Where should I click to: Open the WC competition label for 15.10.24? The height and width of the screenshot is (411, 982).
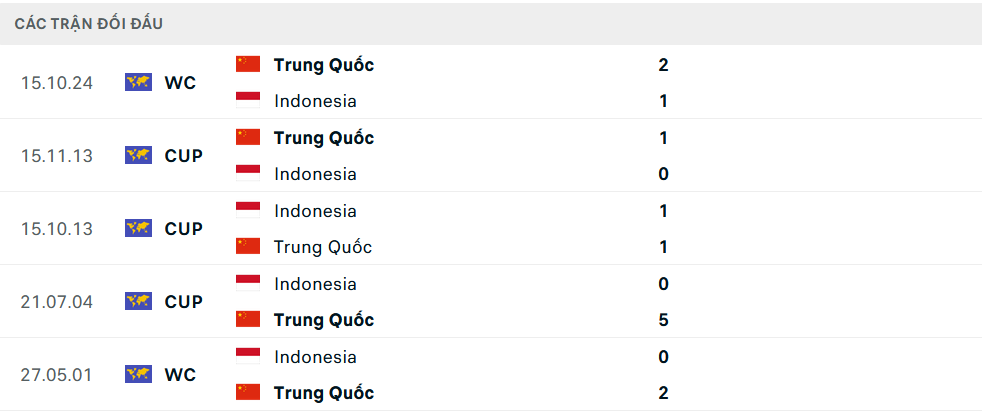click(180, 83)
